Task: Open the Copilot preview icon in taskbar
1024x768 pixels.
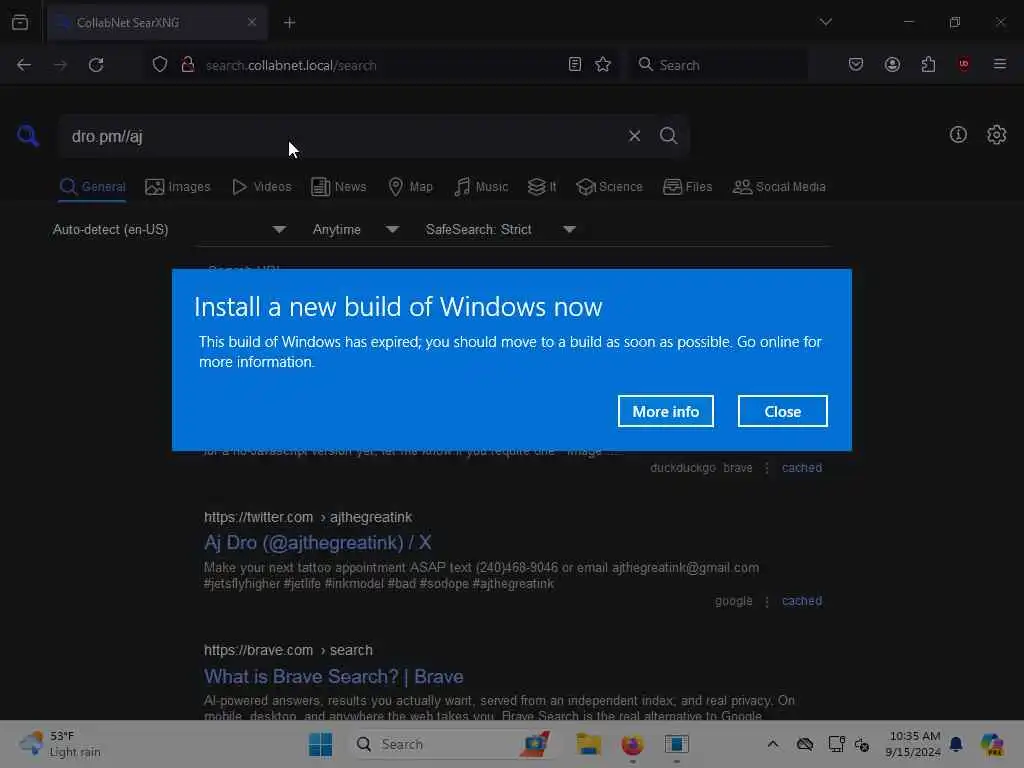Action: 991,744
